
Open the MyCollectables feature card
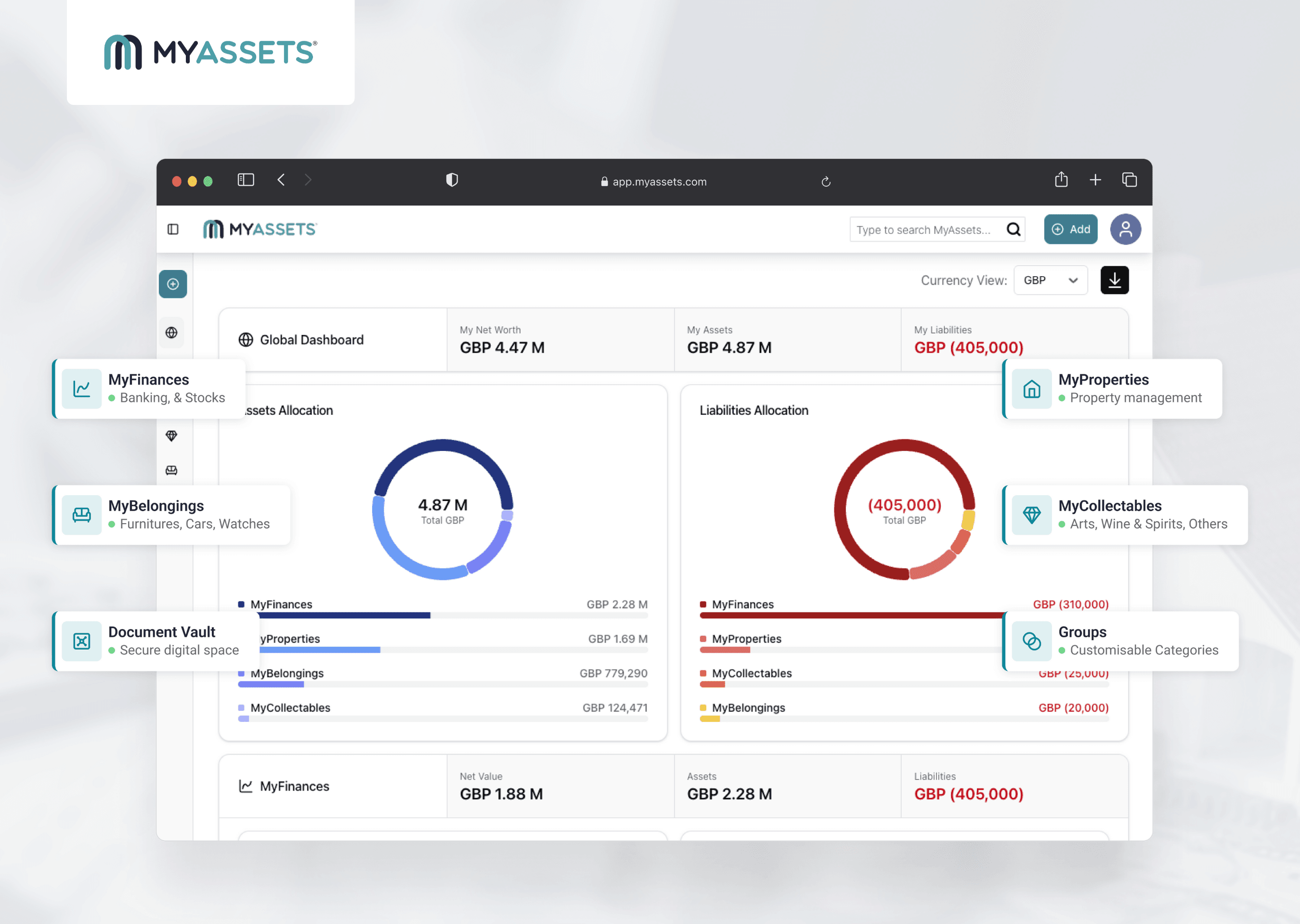click(x=1125, y=515)
